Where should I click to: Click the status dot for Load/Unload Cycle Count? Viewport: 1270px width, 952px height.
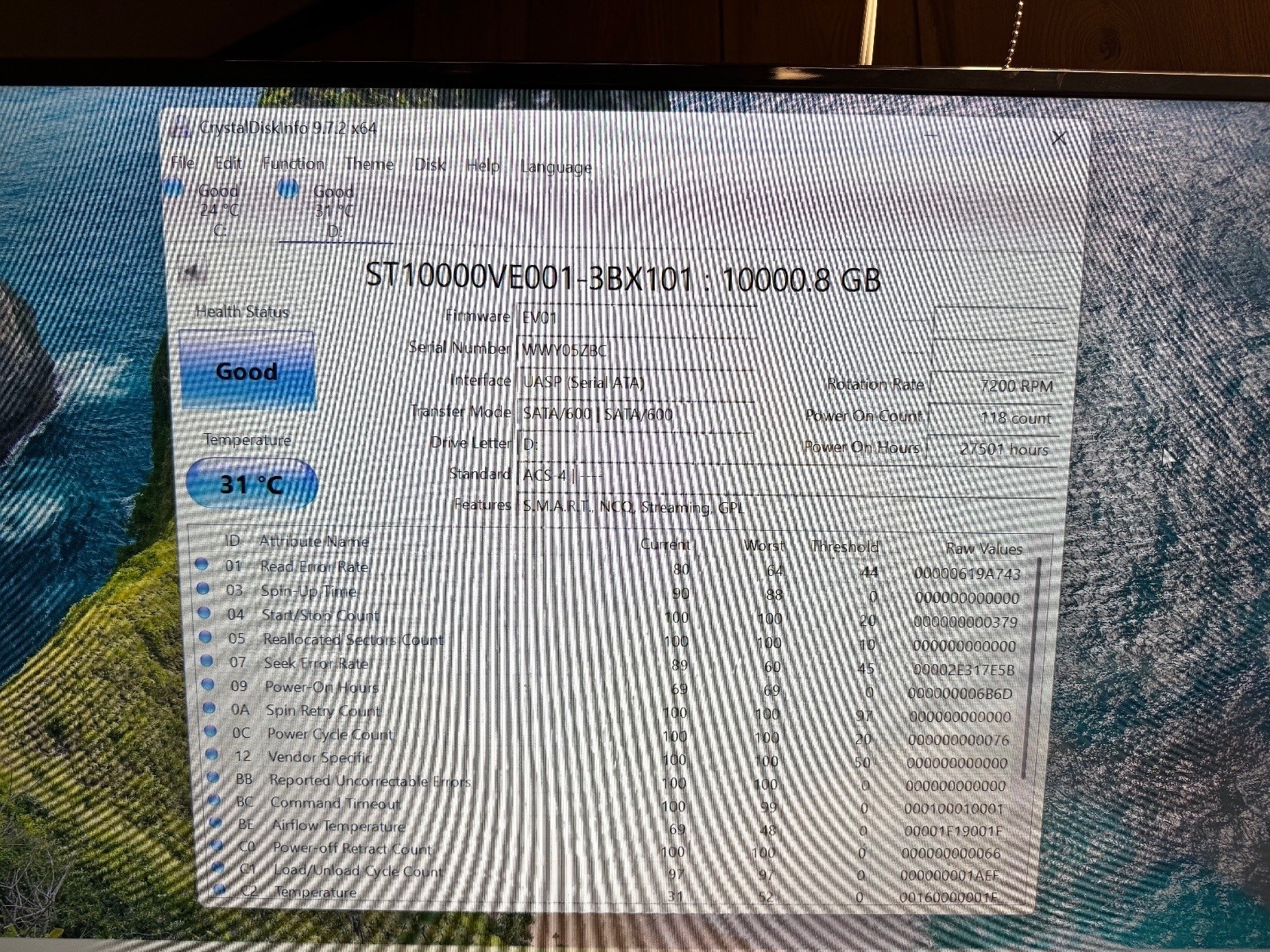click(x=219, y=869)
